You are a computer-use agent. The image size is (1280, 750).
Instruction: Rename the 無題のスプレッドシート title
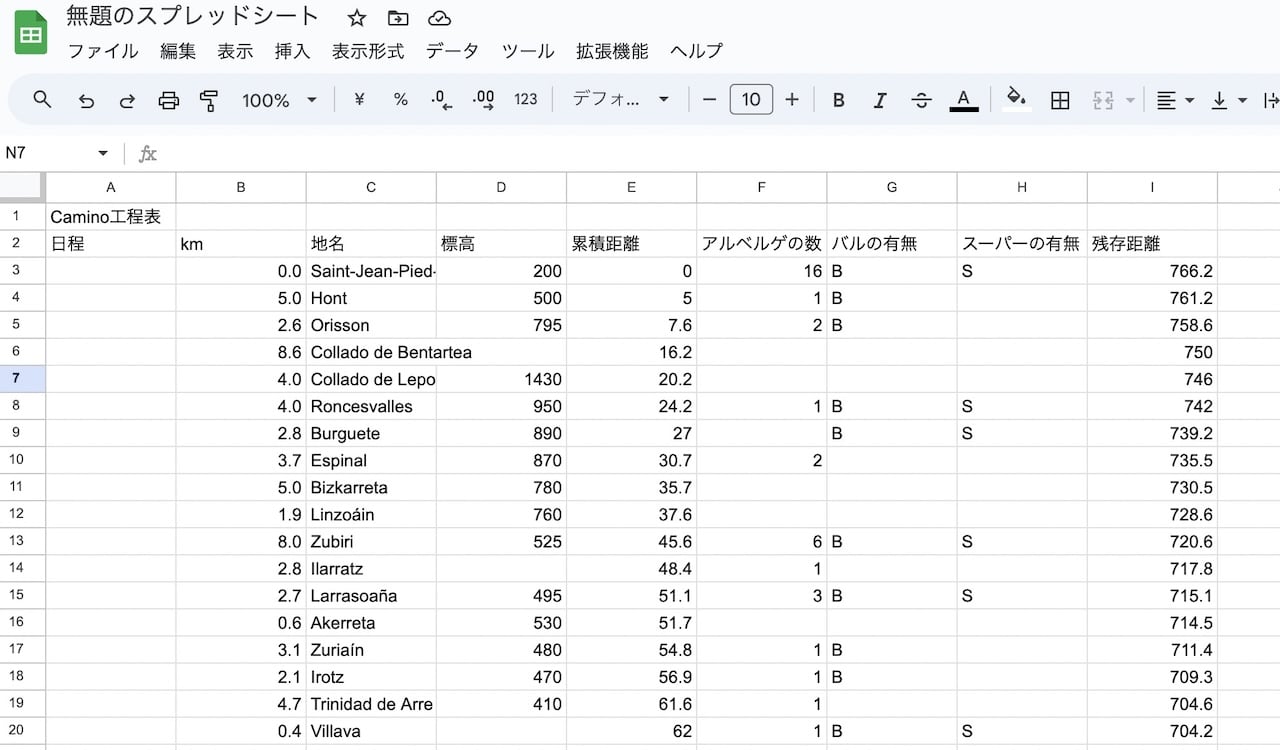tap(192, 17)
